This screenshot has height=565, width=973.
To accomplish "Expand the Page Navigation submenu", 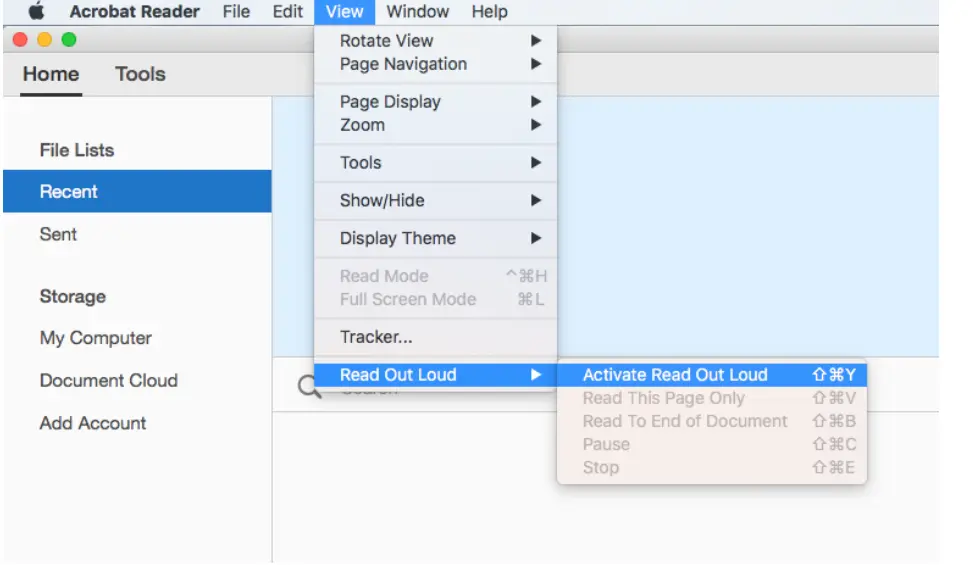I will point(436,64).
